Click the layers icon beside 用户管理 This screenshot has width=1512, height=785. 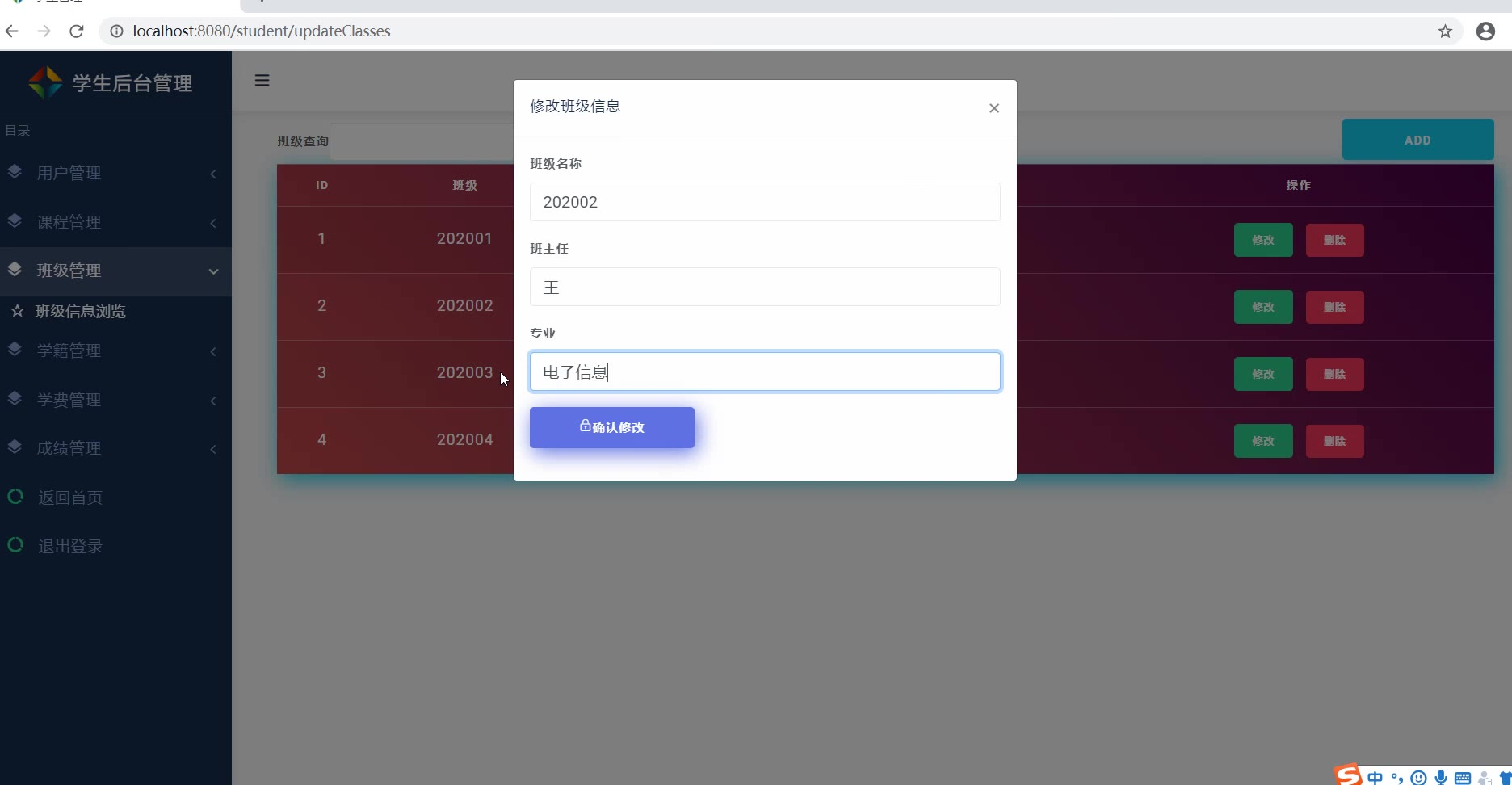click(15, 172)
